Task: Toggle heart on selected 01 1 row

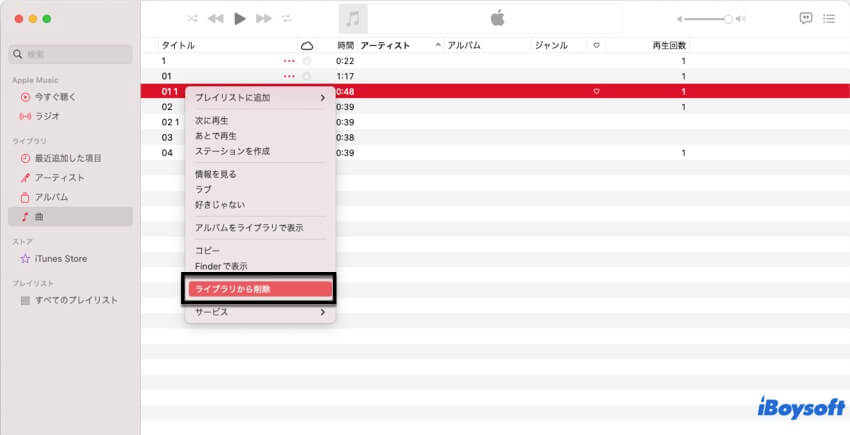Action: (x=596, y=92)
